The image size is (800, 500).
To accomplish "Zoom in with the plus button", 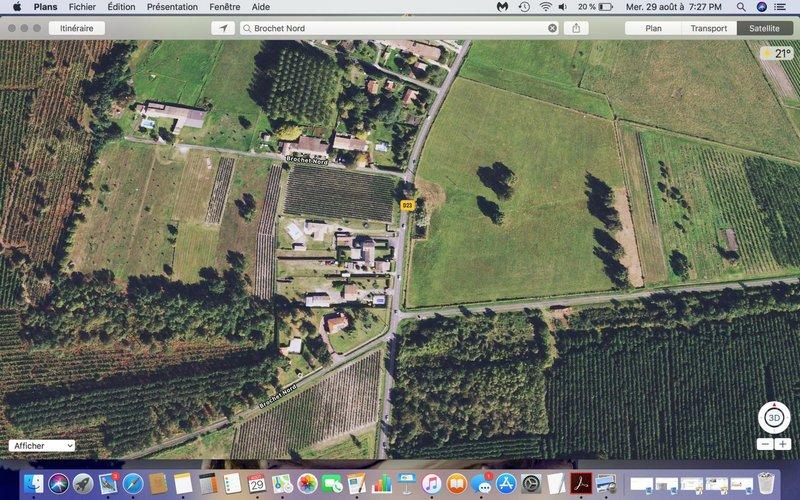I will 783,444.
